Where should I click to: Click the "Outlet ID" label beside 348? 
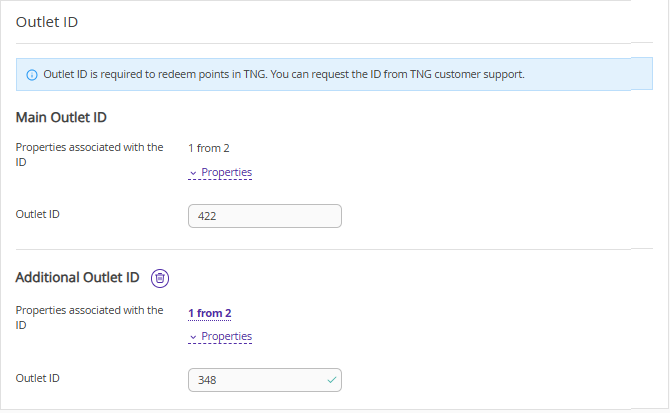click(x=40, y=378)
